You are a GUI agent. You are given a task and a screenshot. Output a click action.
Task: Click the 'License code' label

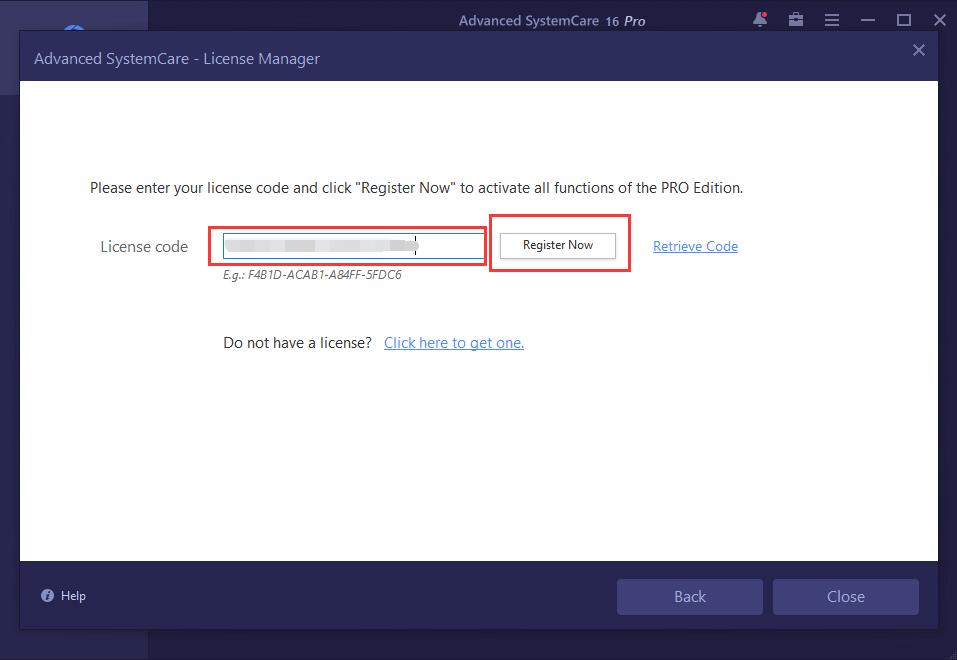tap(144, 247)
